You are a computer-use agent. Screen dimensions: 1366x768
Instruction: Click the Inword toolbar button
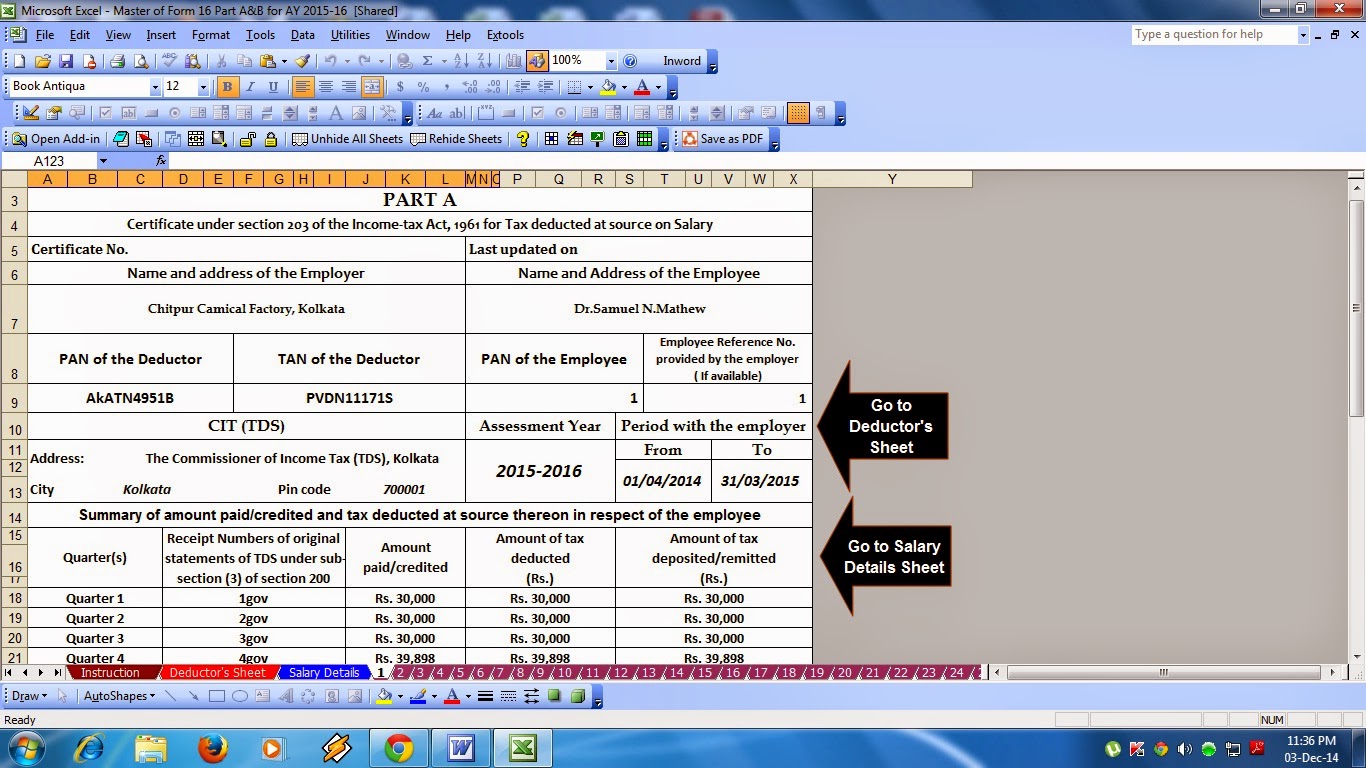tap(682, 61)
